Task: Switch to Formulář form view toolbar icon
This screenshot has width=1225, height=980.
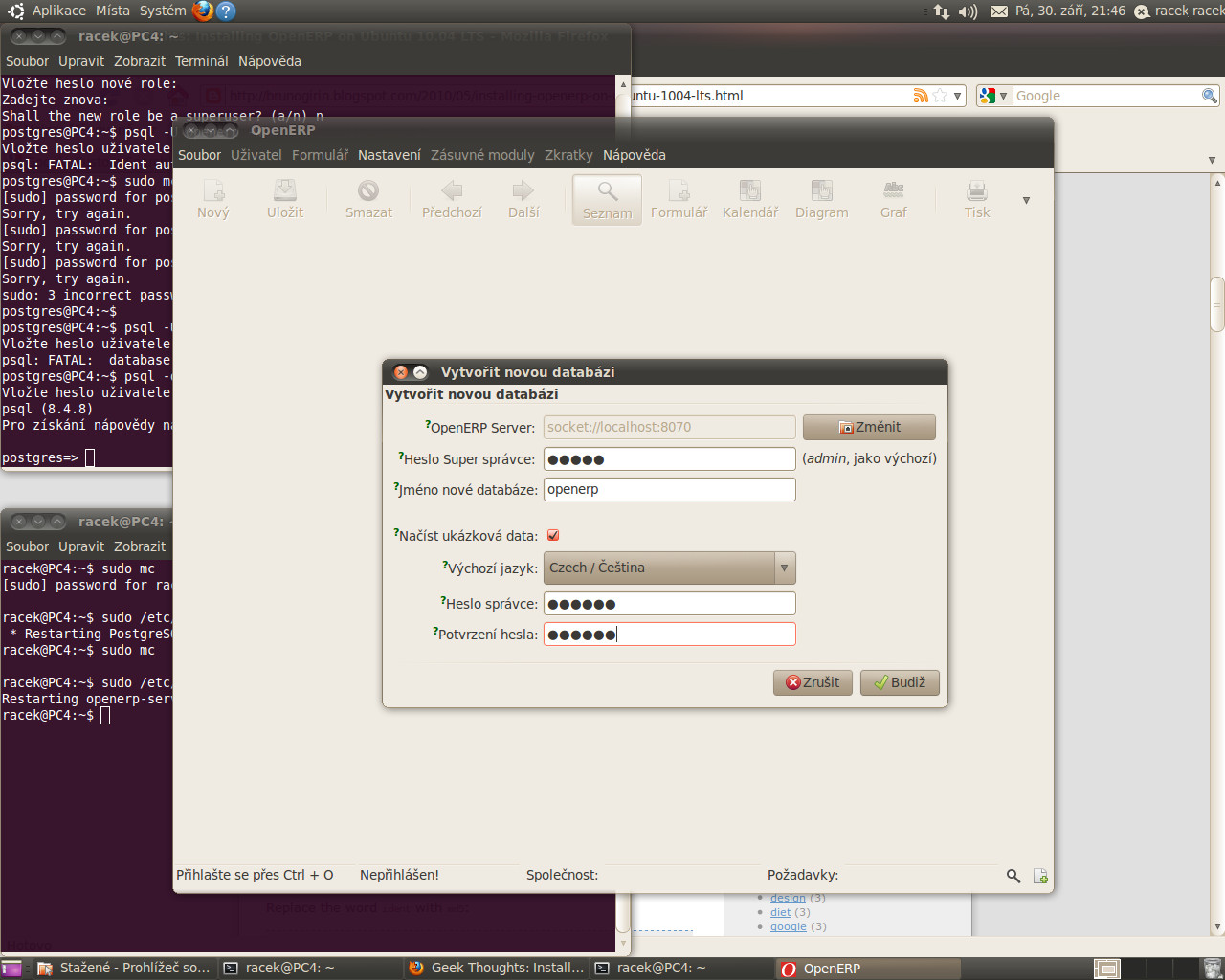Action: click(x=679, y=200)
